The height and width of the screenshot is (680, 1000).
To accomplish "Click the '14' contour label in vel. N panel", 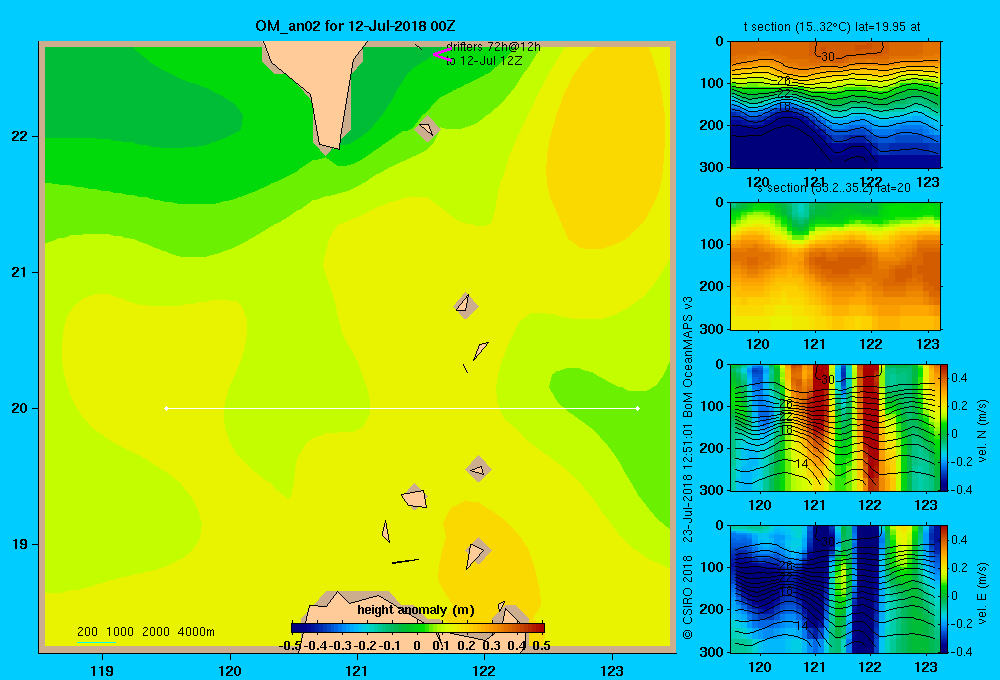I will pyautogui.click(x=802, y=464).
